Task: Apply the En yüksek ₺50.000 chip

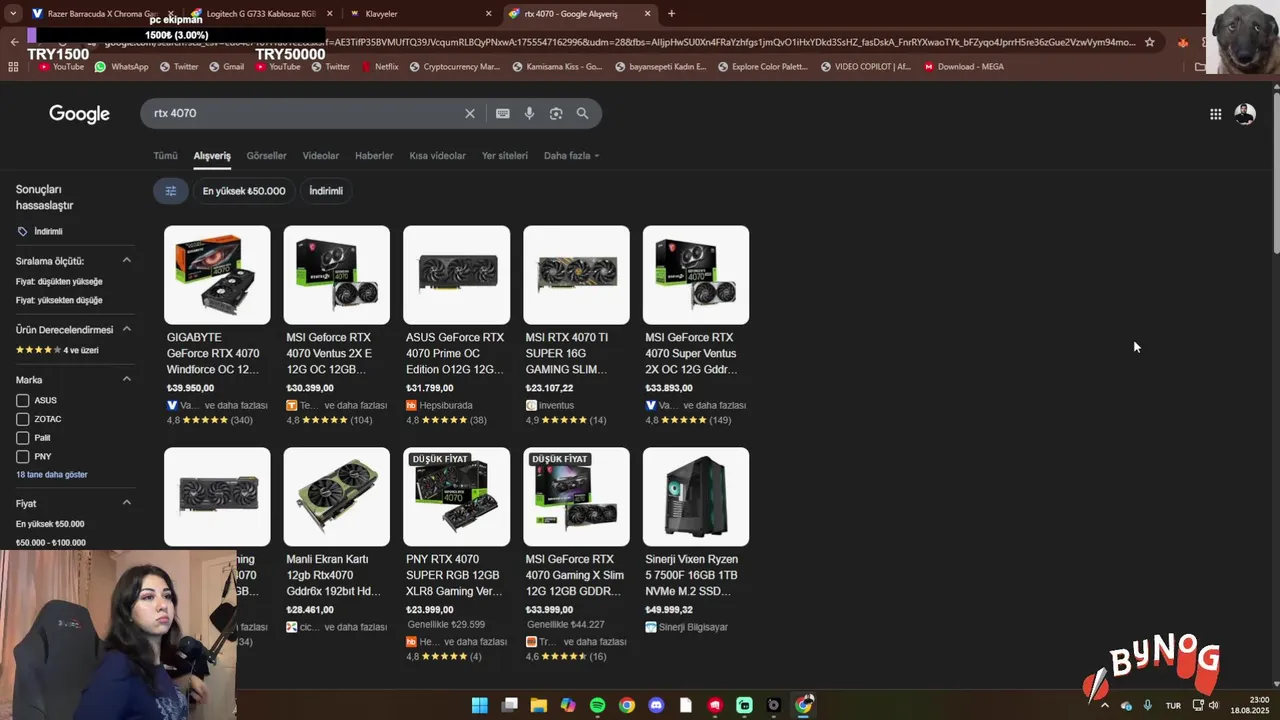Action: [244, 191]
